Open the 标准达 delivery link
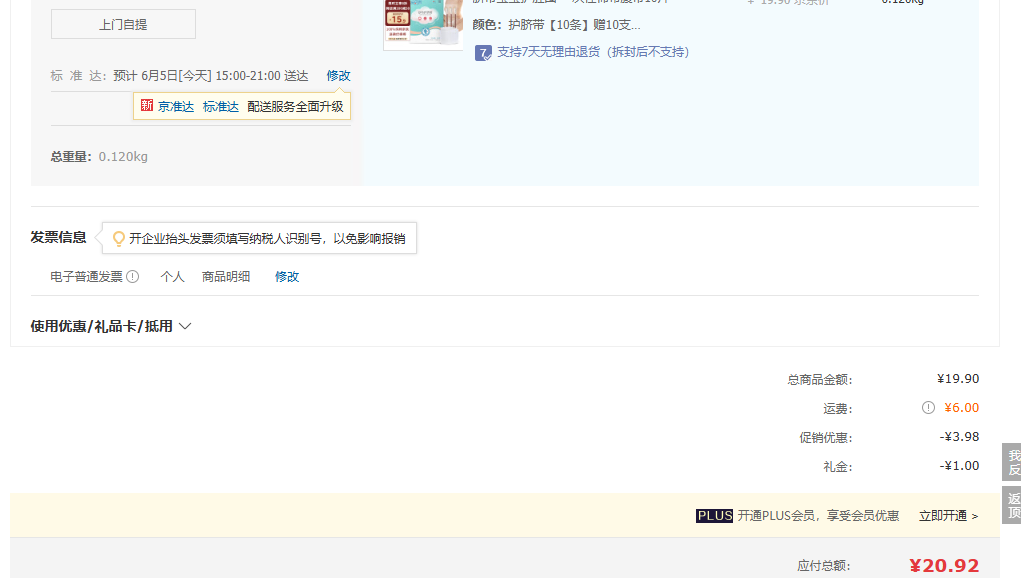Image resolution: width=1021 pixels, height=578 pixels. tap(221, 107)
